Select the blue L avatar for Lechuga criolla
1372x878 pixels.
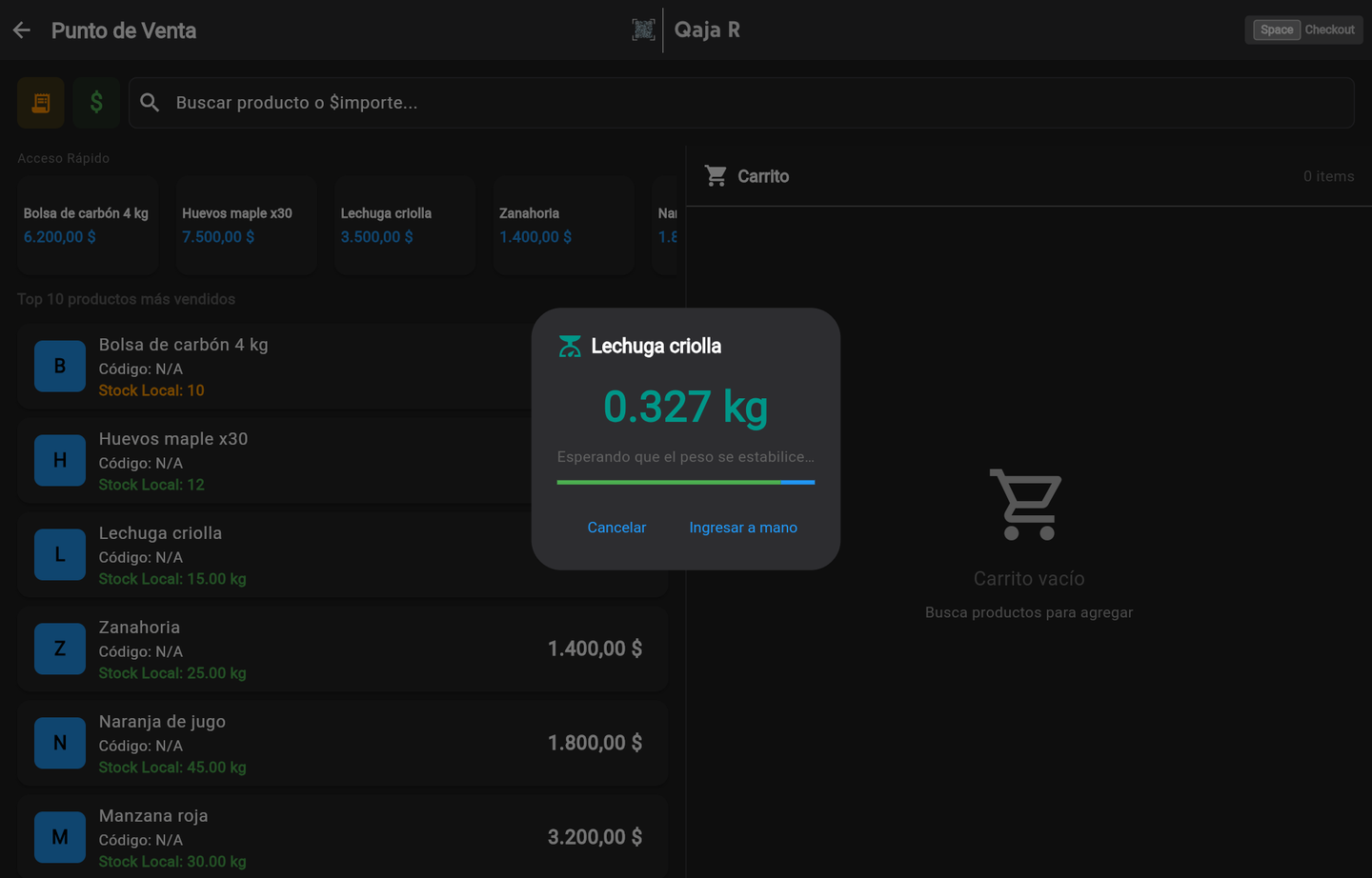pyautogui.click(x=60, y=554)
